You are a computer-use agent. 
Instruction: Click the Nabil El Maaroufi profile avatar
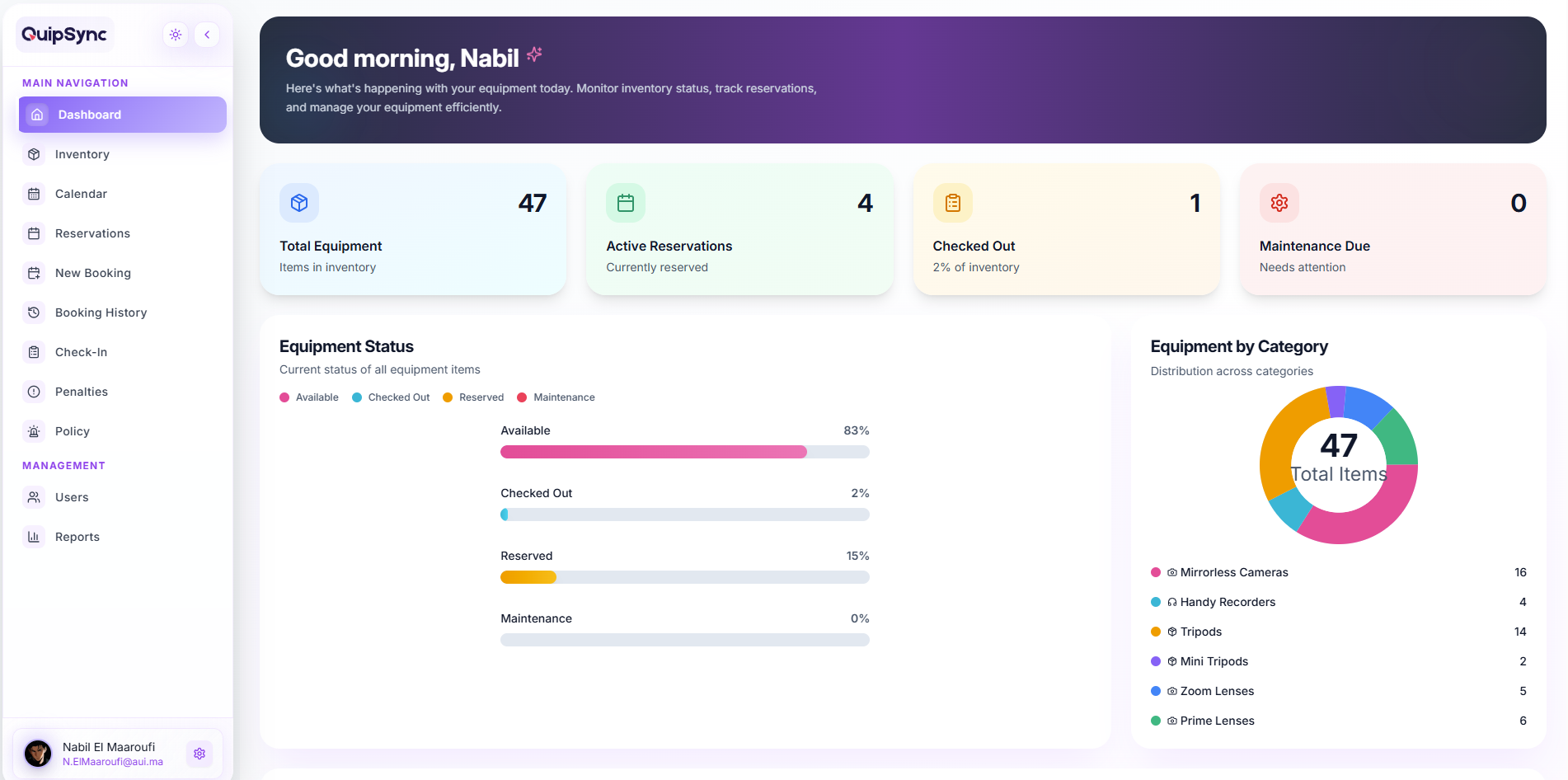pyautogui.click(x=38, y=754)
